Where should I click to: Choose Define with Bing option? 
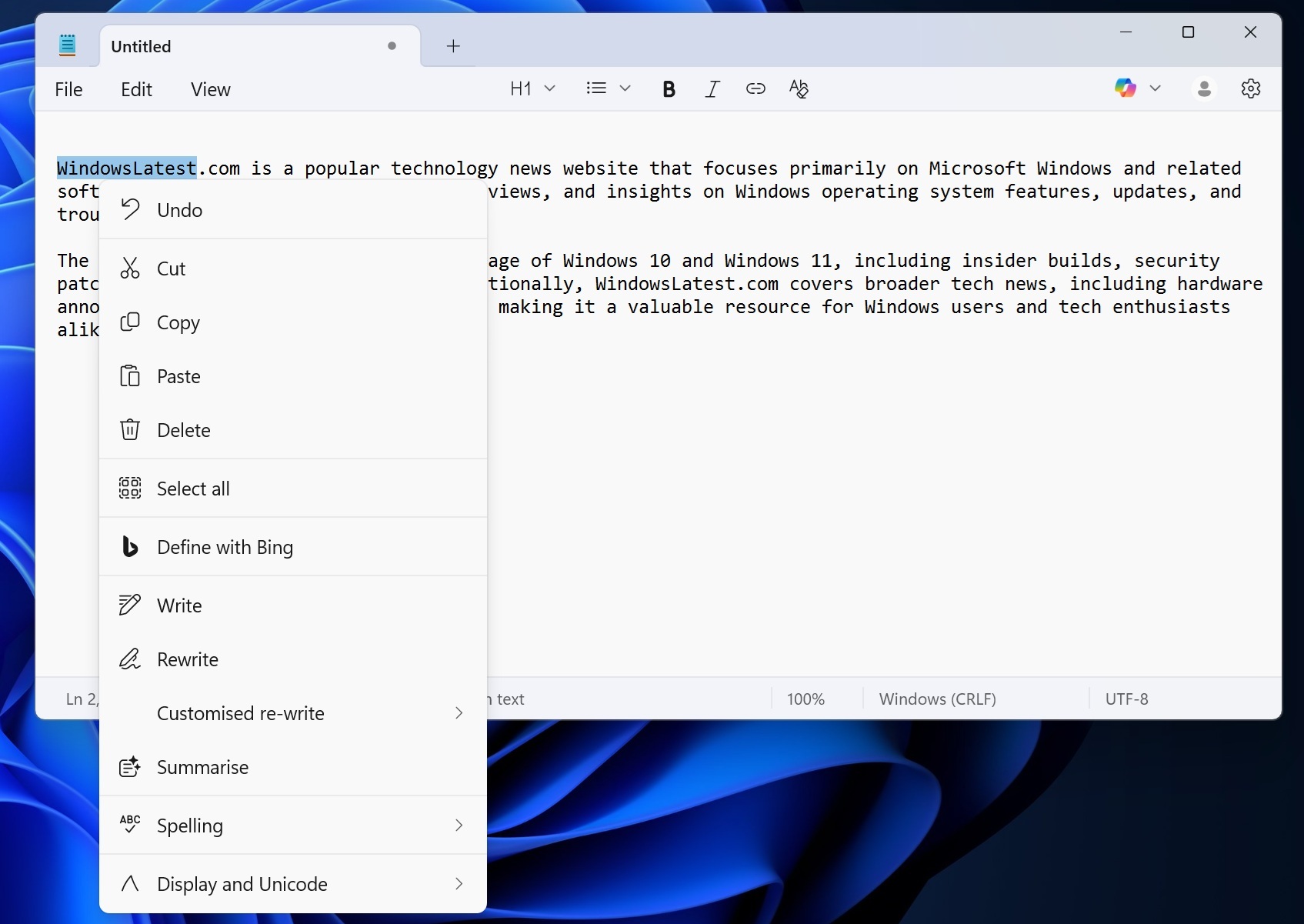[x=225, y=547]
